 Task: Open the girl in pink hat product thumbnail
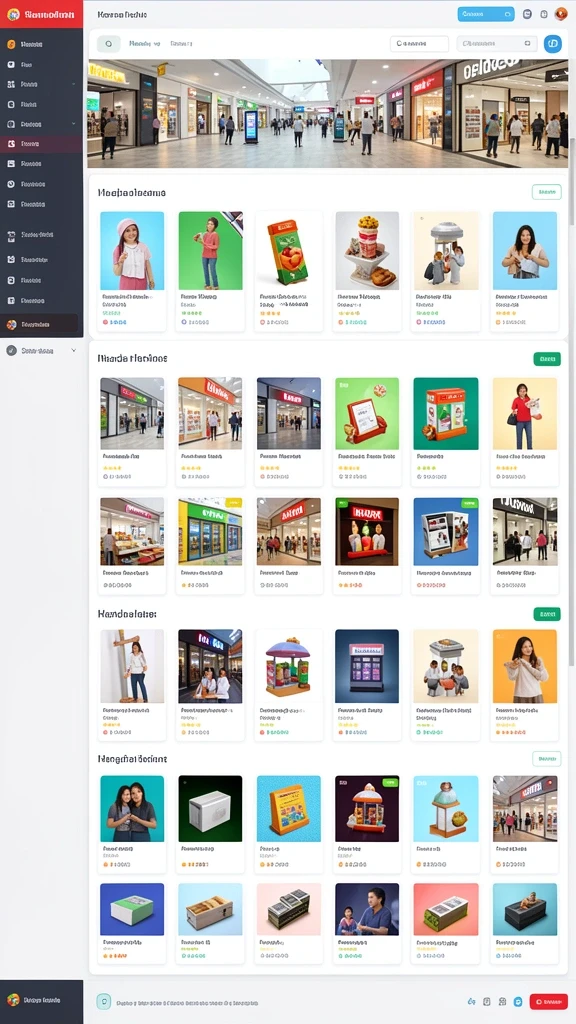pyautogui.click(x=132, y=251)
